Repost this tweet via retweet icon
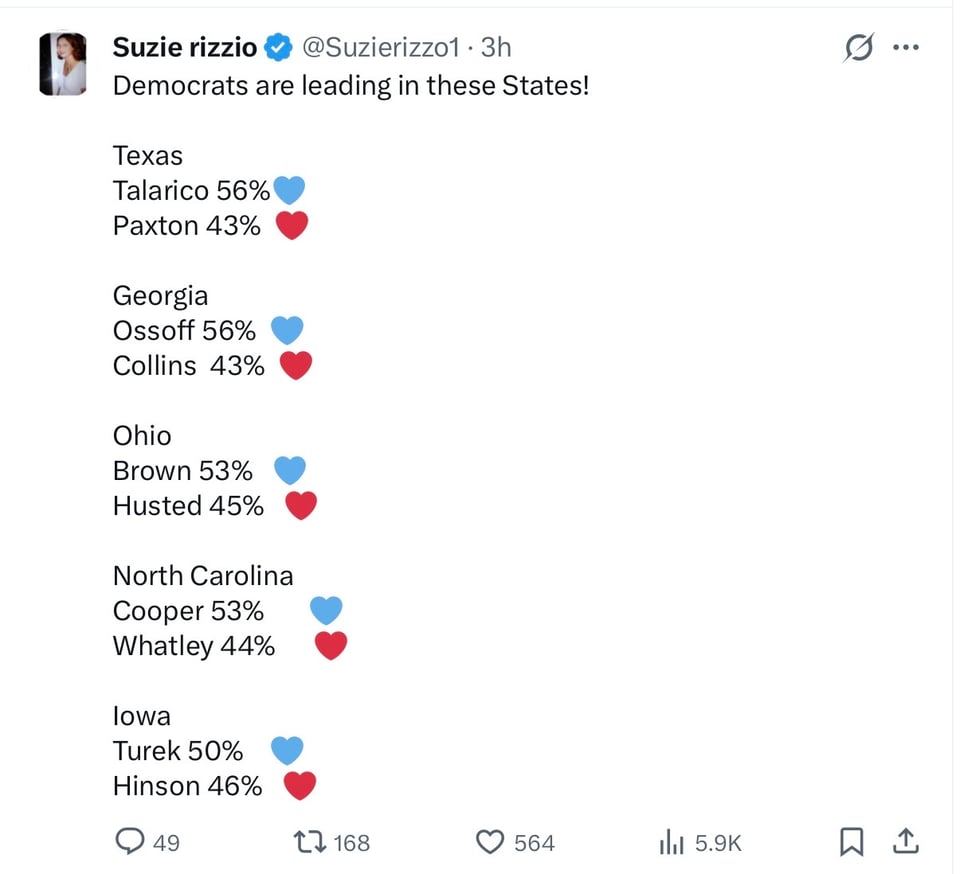 click(310, 842)
